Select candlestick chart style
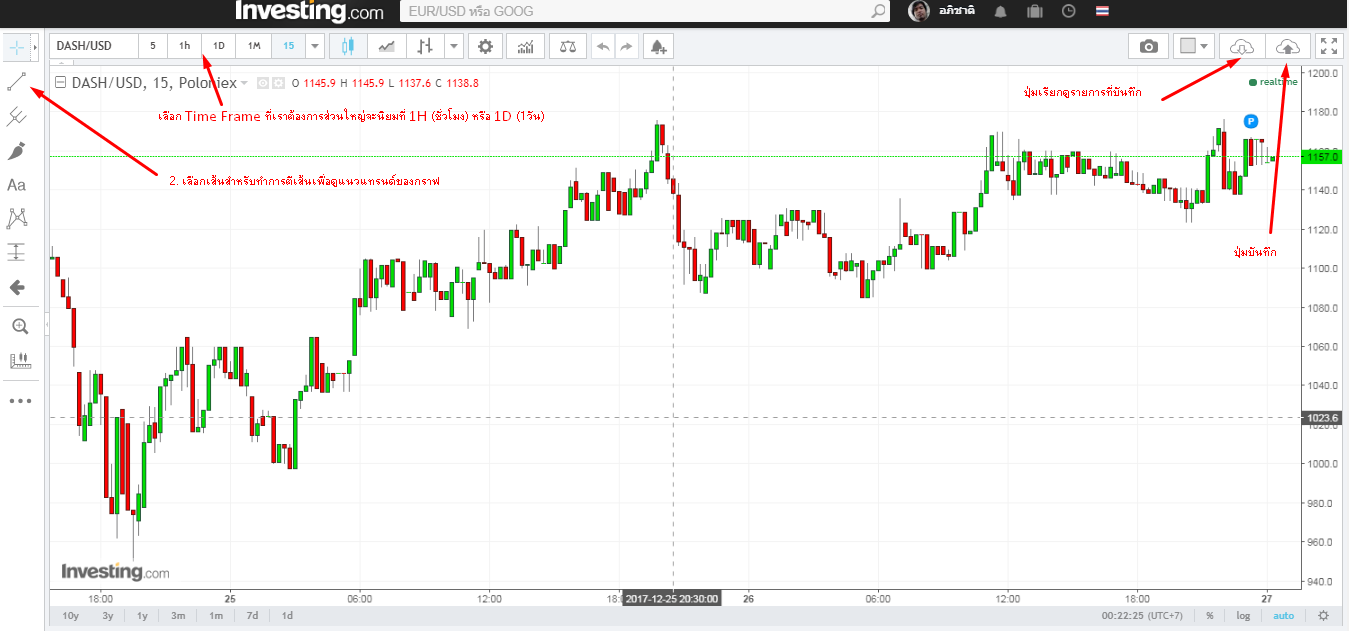1349x631 pixels. coord(348,46)
